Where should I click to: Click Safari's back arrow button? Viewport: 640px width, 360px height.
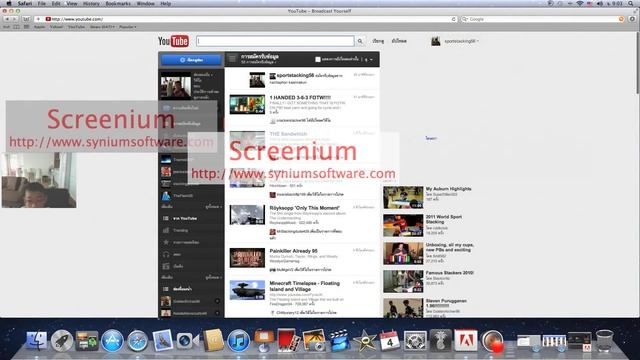(7, 19)
